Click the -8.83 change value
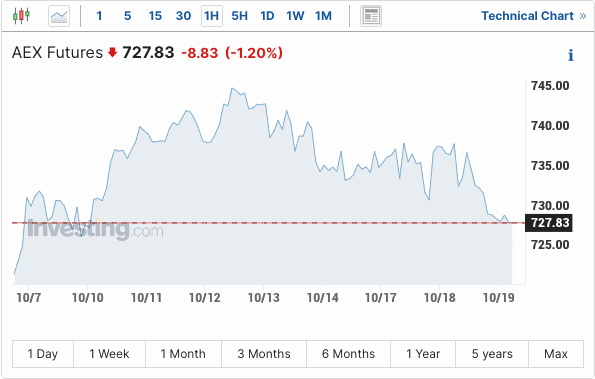The height and width of the screenshot is (379, 595). click(x=200, y=53)
